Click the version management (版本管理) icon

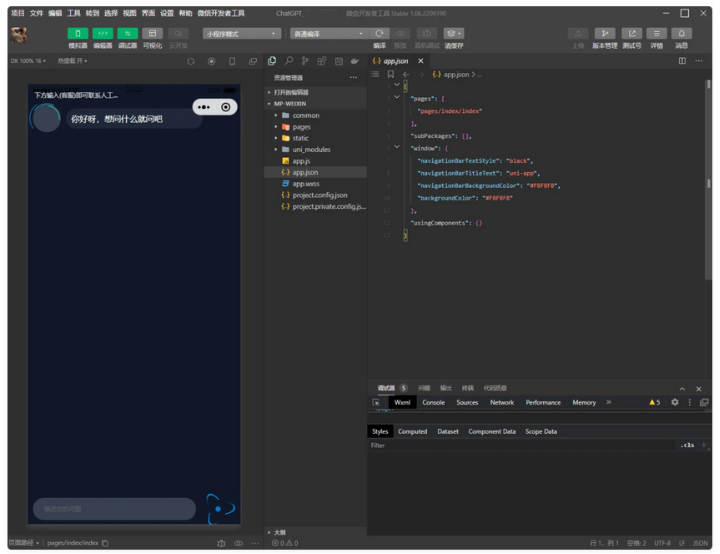click(604, 34)
